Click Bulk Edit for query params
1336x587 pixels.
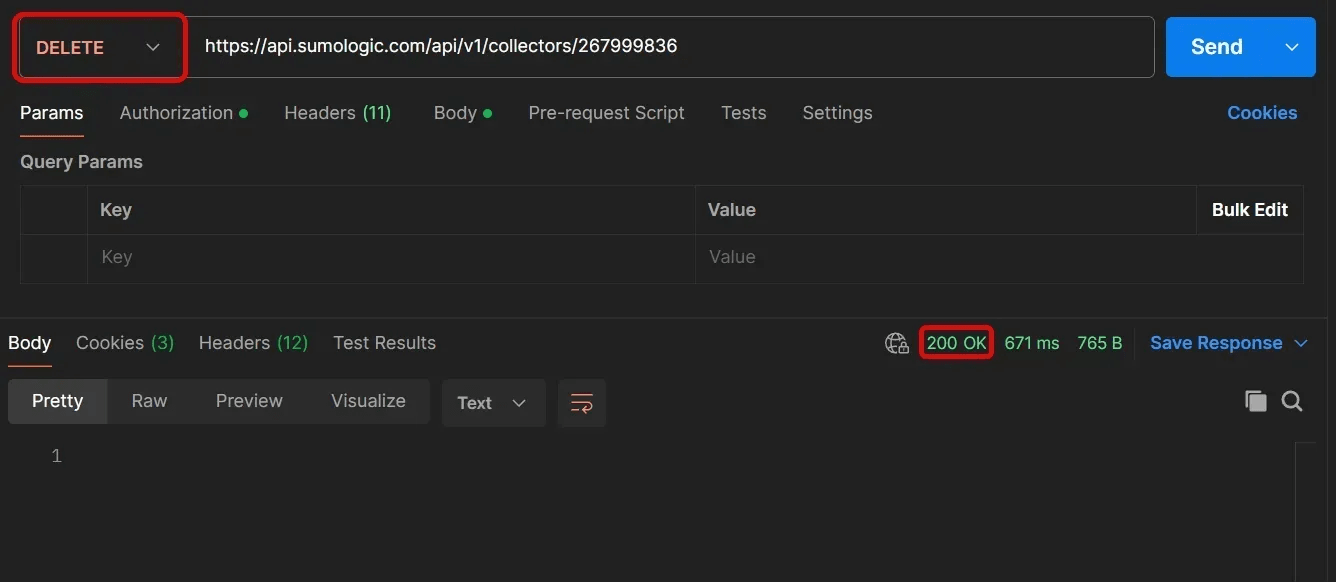pyautogui.click(x=1249, y=209)
